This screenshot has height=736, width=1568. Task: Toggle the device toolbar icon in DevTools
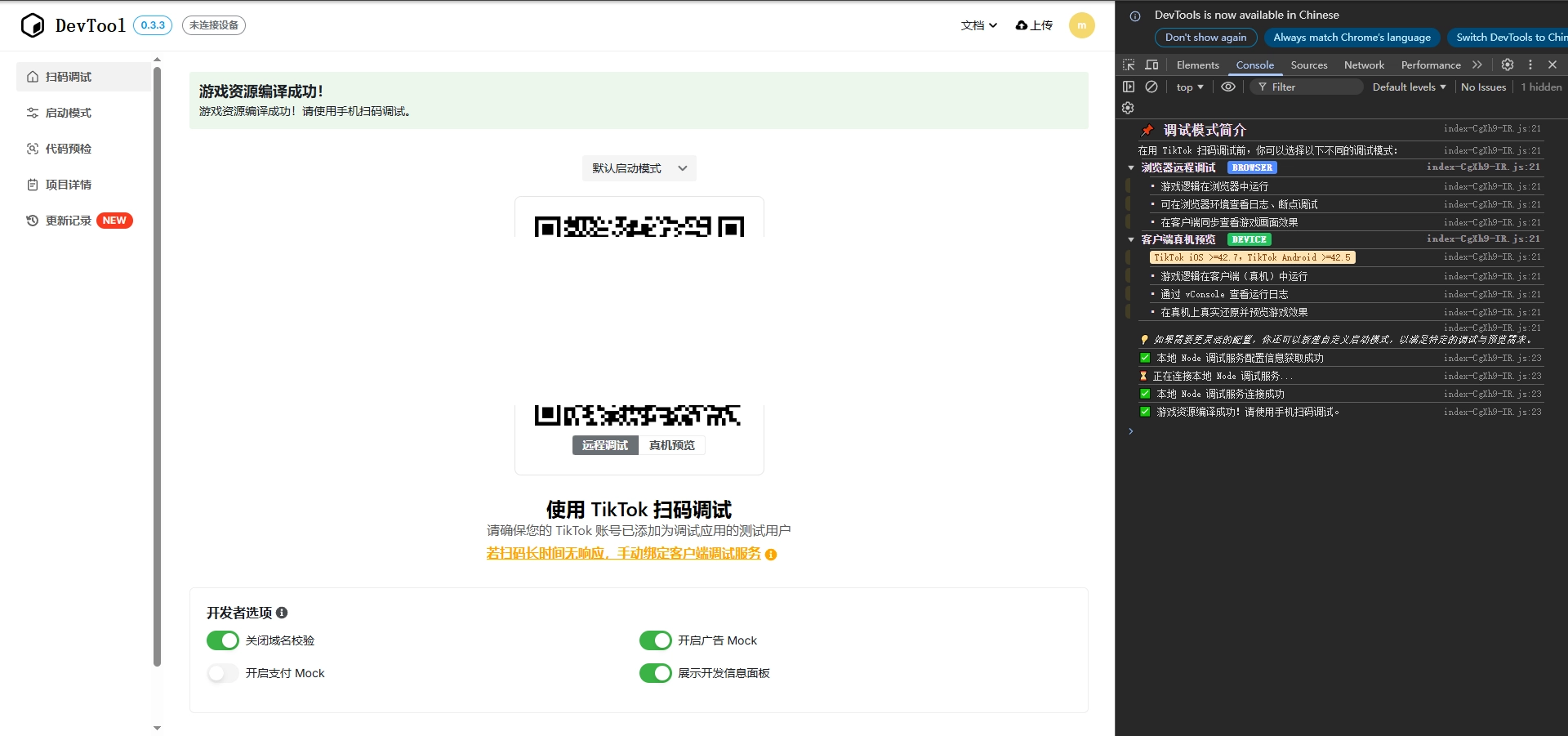click(1151, 65)
